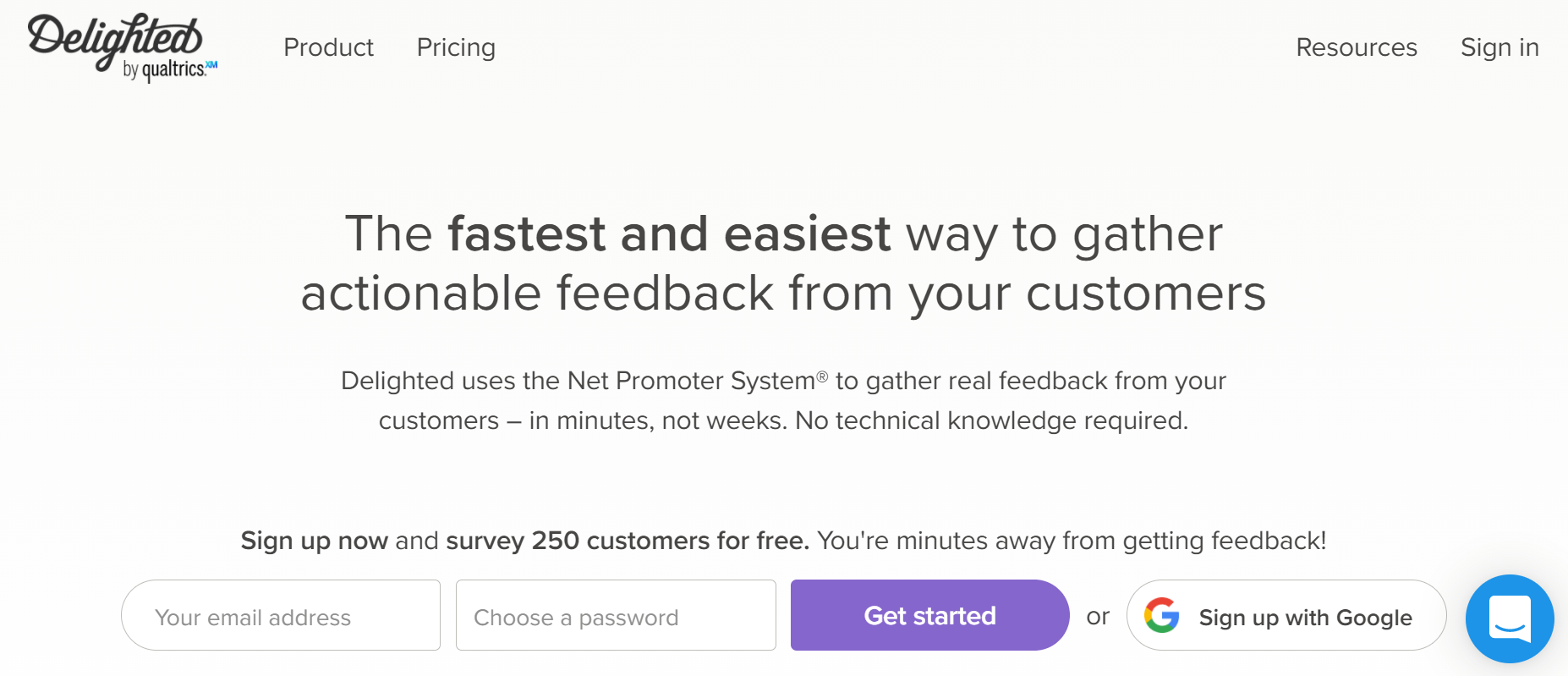Click the Google G icon

point(1162,616)
